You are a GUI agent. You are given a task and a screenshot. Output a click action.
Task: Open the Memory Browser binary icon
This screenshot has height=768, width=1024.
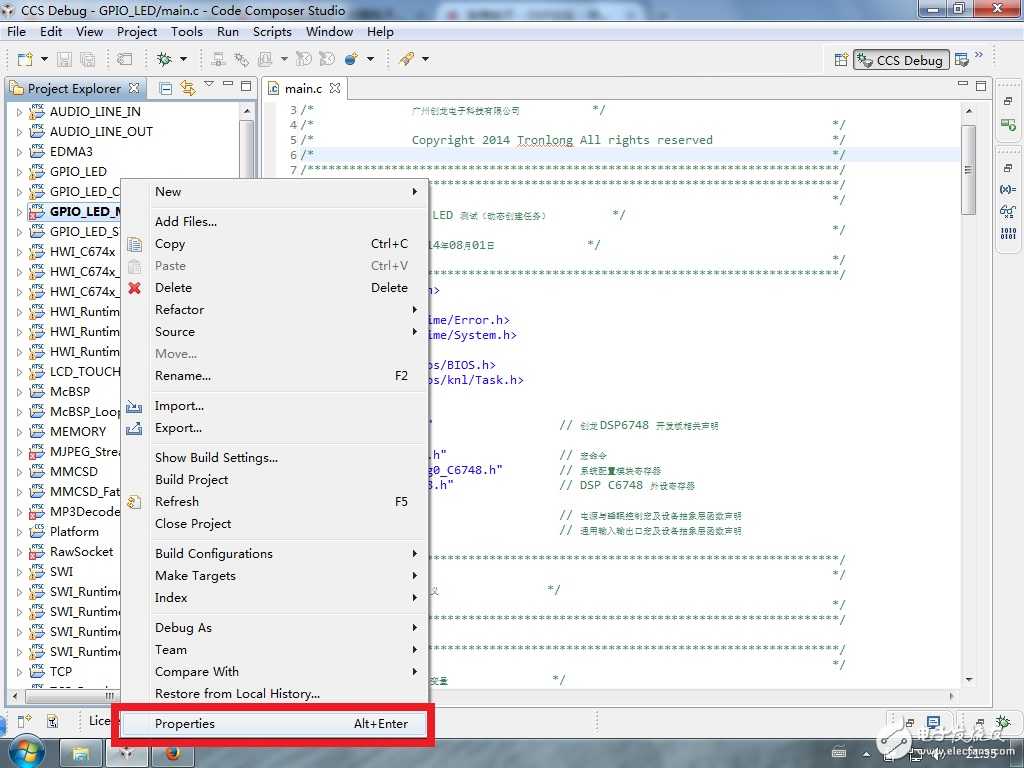click(x=1007, y=234)
